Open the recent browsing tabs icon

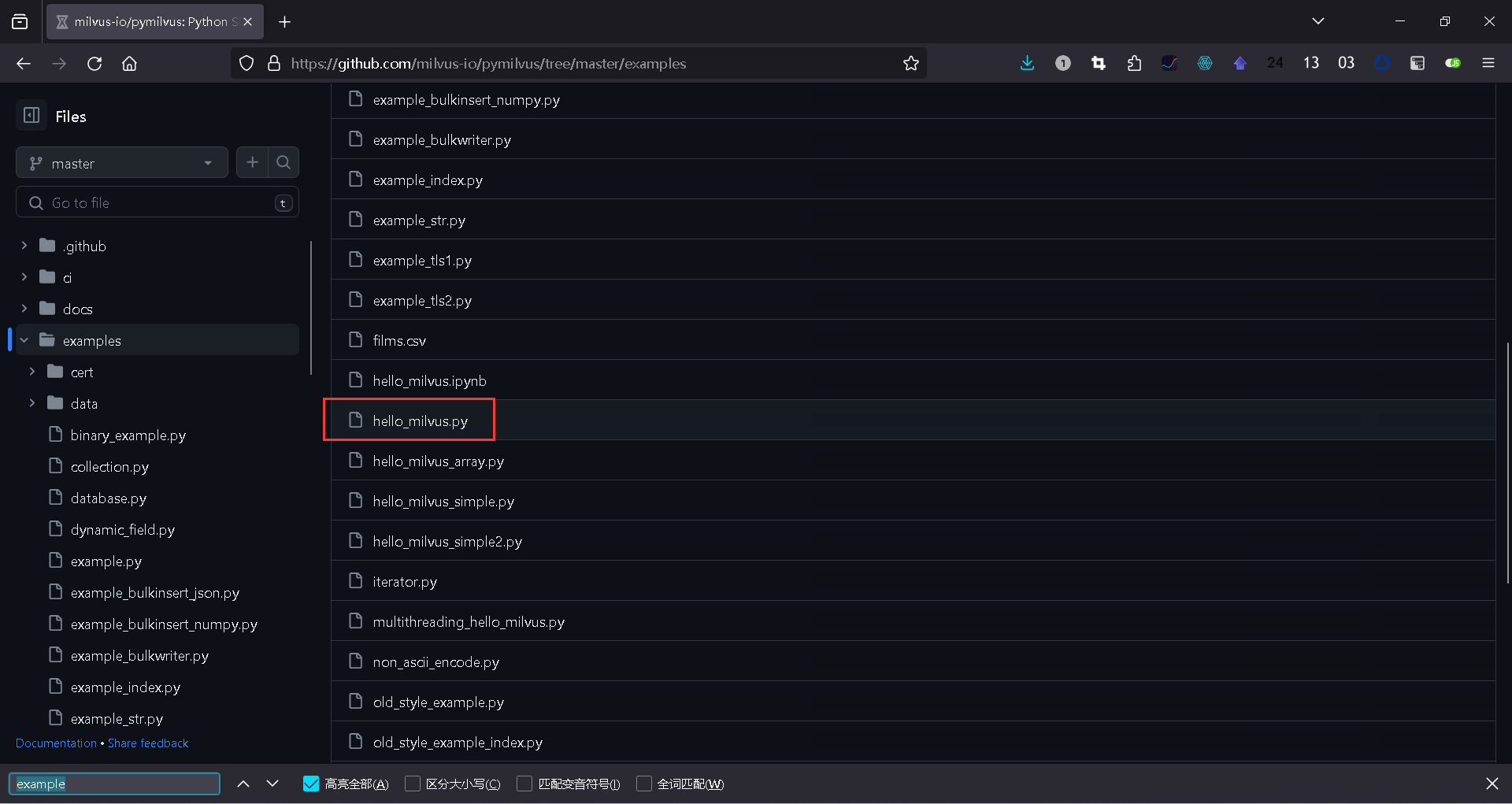click(20, 22)
